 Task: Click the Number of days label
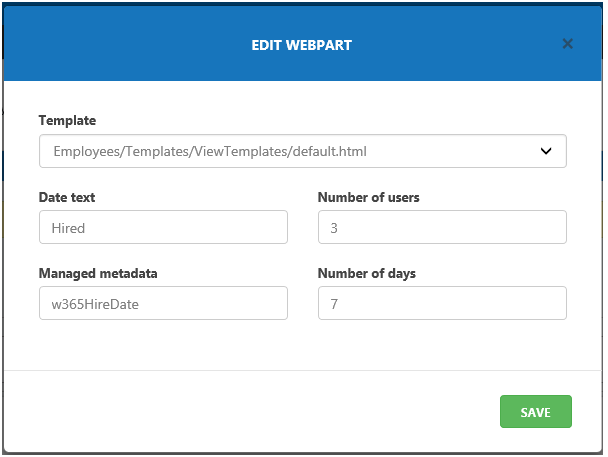pos(366,273)
